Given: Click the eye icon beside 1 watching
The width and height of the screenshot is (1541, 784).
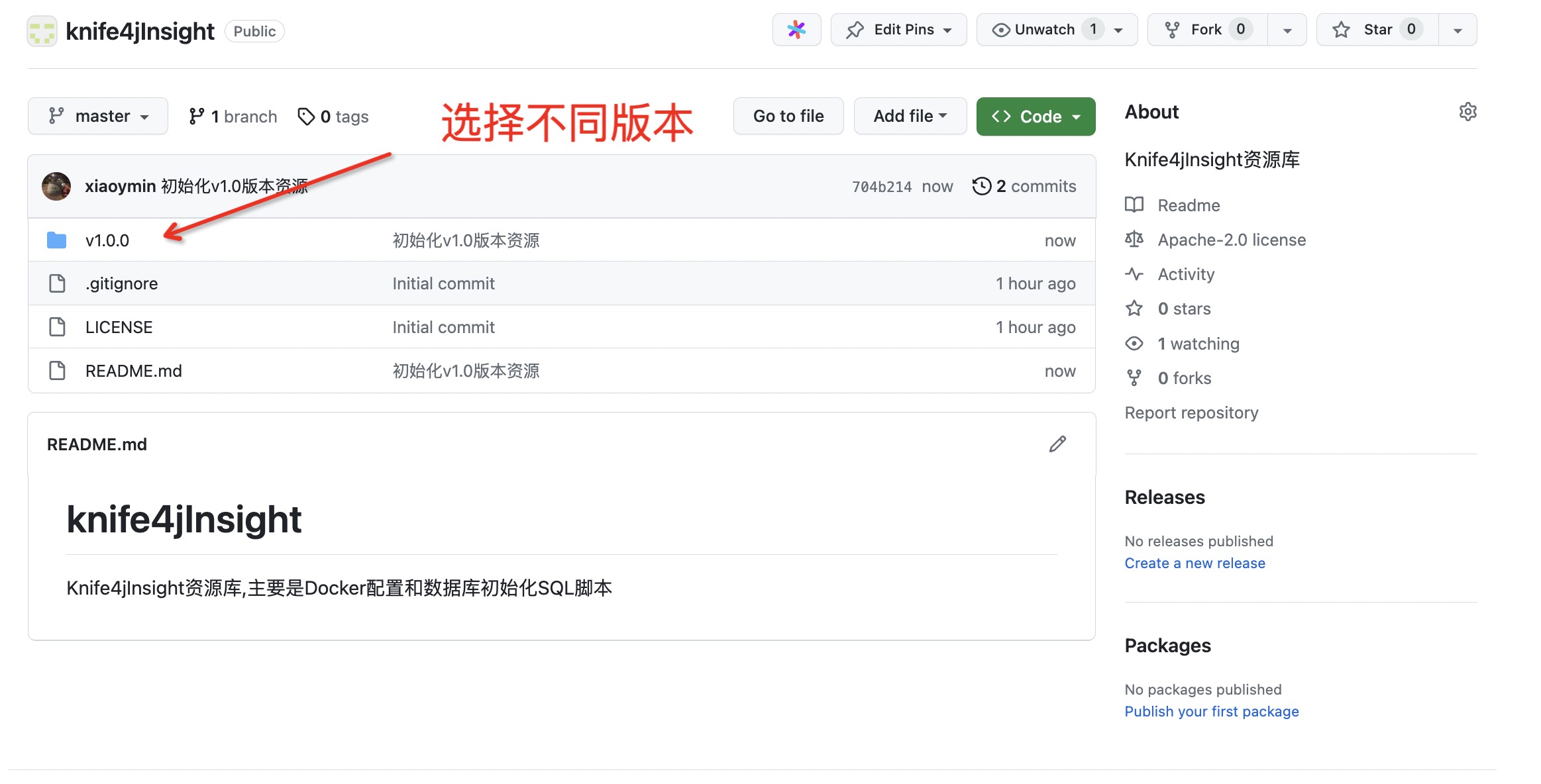Looking at the screenshot, I should pos(1134,343).
